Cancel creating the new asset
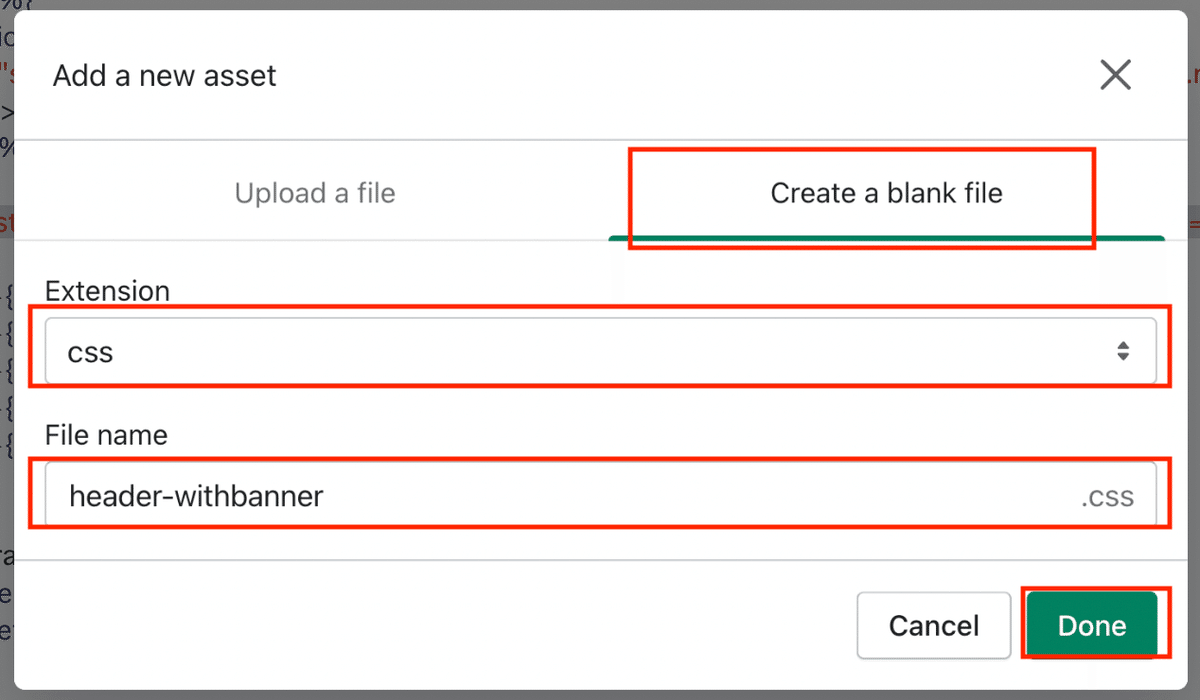Screen dimensions: 1200x700 click(x=934, y=625)
